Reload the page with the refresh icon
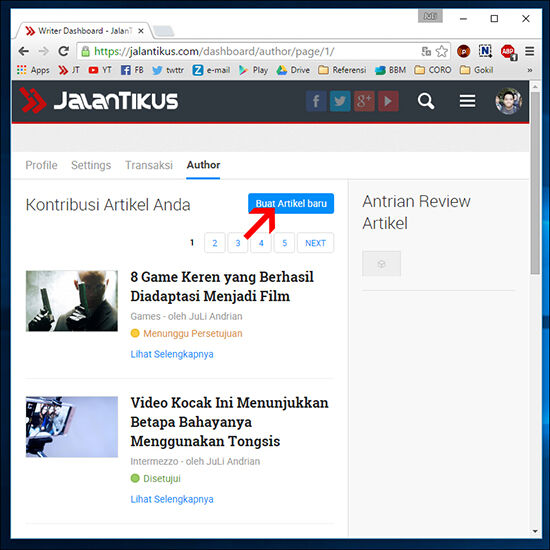550x550 pixels. click(x=63, y=51)
